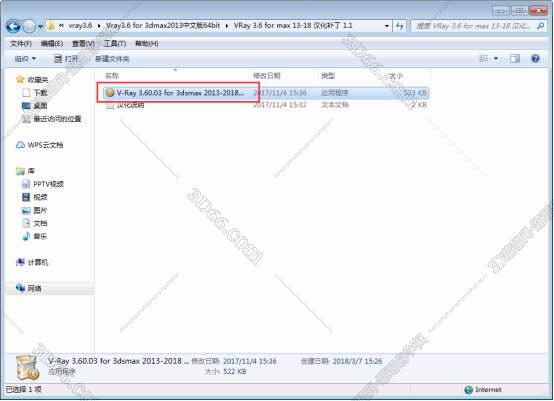Click the 已选择 1 项 status text

tap(24, 389)
